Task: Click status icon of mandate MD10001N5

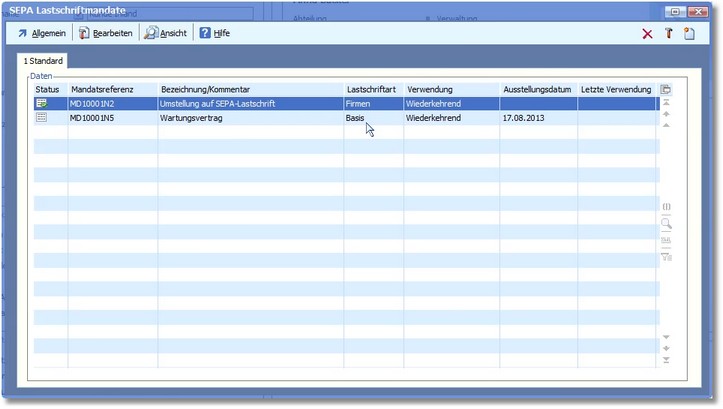Action: (x=41, y=117)
